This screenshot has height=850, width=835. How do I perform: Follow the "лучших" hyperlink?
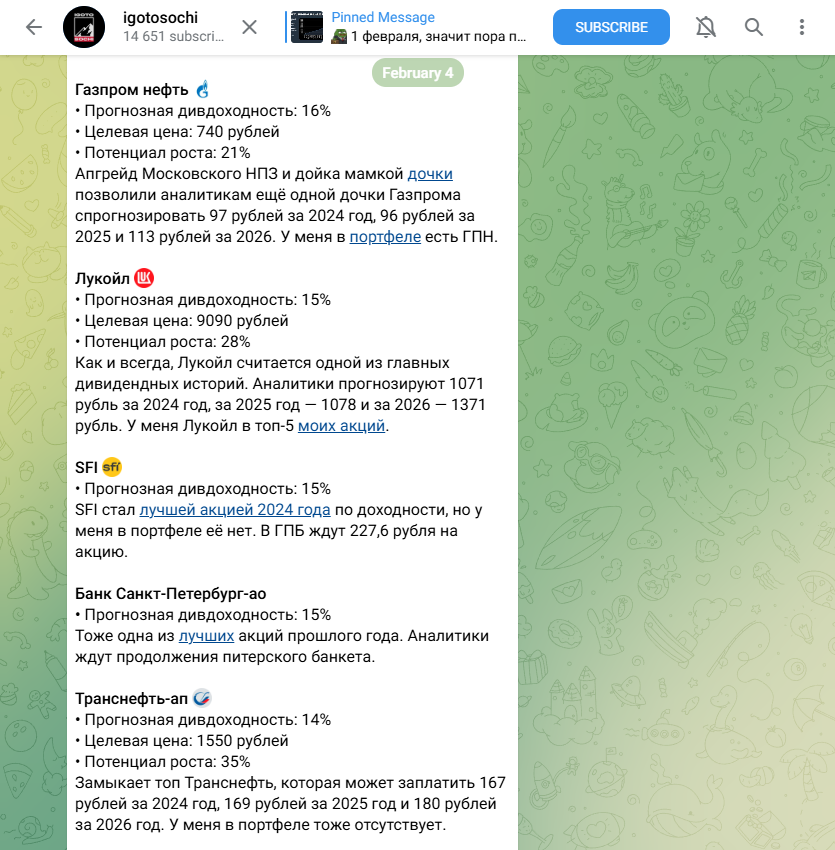tap(207, 636)
